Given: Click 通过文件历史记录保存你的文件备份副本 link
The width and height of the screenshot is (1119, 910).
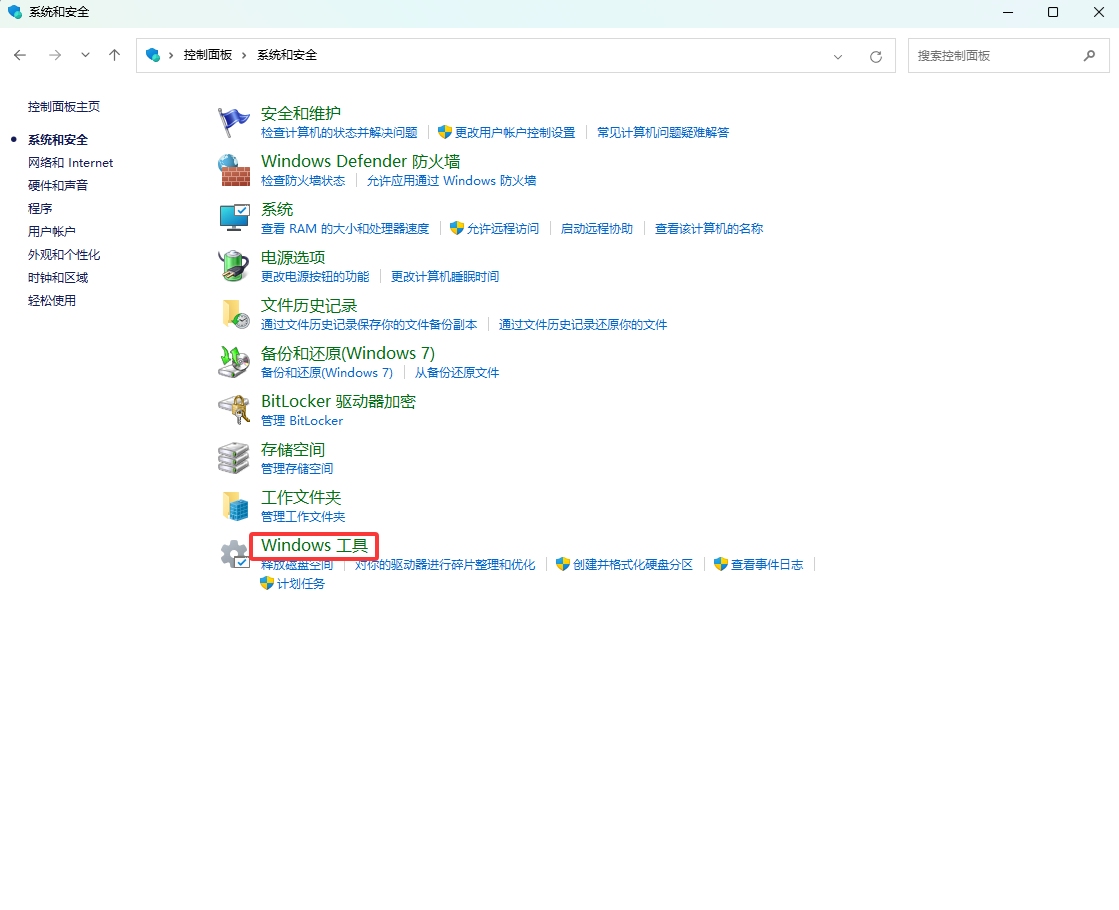Looking at the screenshot, I should [369, 325].
